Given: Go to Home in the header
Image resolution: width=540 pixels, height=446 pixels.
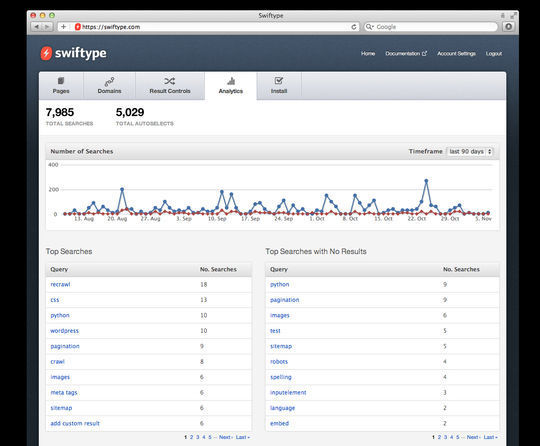Looking at the screenshot, I should [x=368, y=53].
